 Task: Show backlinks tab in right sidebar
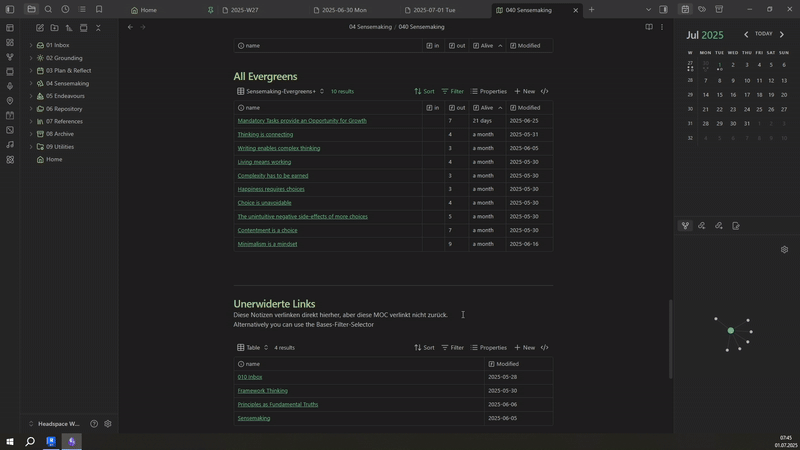[x=702, y=226]
